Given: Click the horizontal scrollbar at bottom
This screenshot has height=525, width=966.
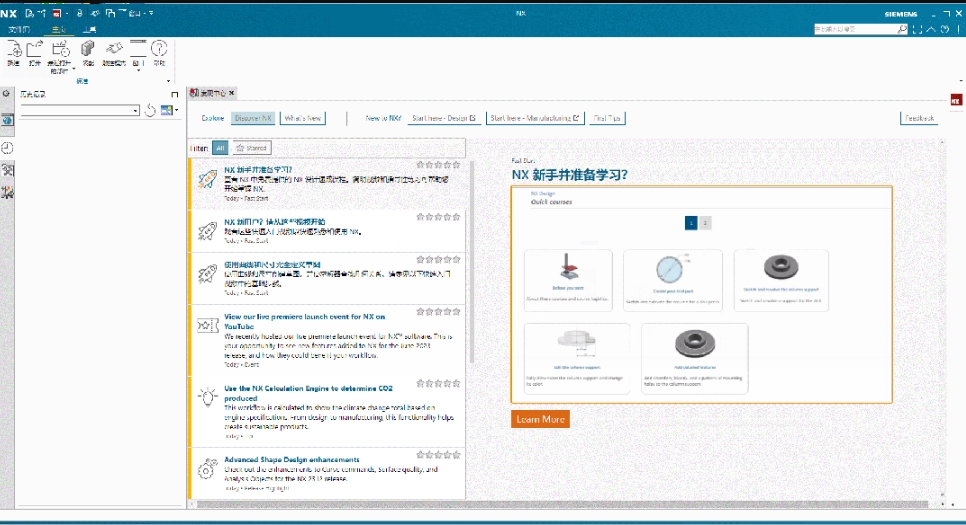Looking at the screenshot, I should point(562,504).
